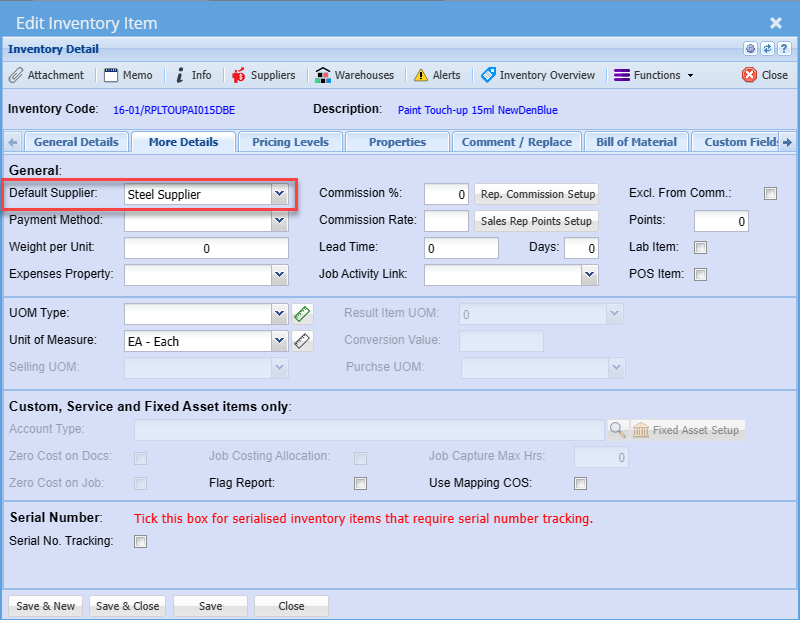Expand the Default Supplier dropdown
Viewport: 800px width, 620px height.
click(279, 195)
